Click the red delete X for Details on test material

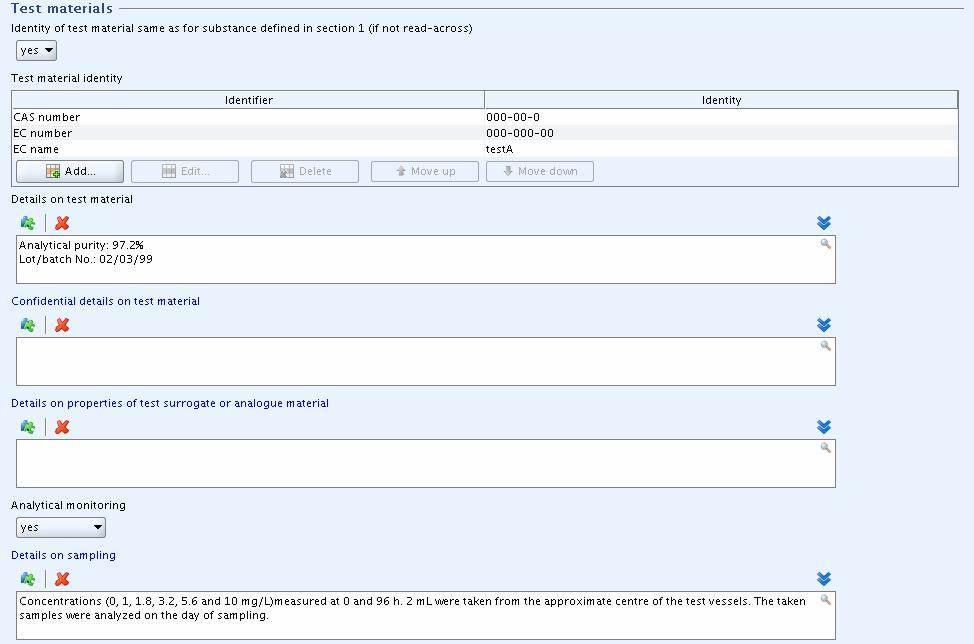[61, 223]
